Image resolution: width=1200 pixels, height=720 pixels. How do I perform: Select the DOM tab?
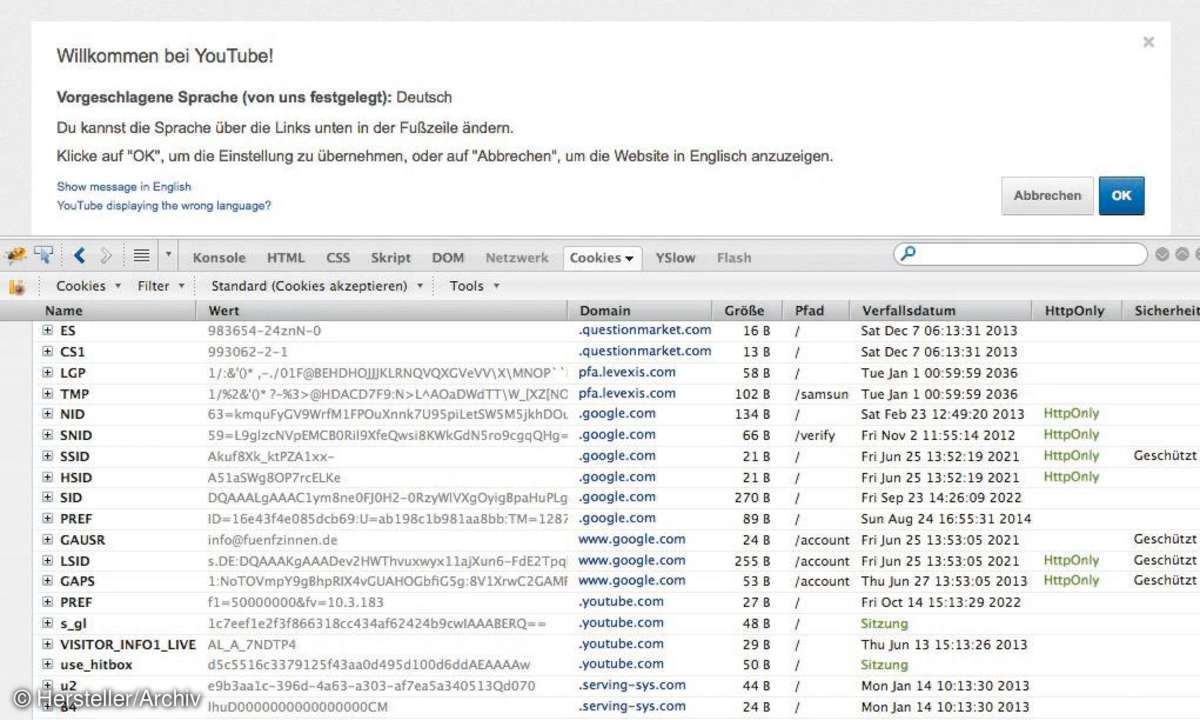(x=448, y=258)
